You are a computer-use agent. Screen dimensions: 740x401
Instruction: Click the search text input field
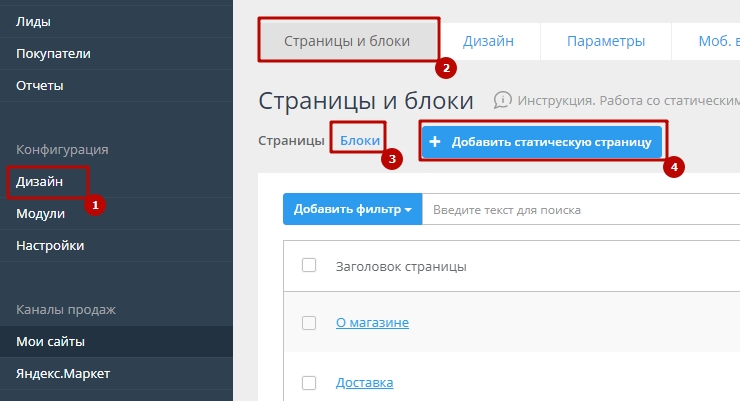coord(580,210)
